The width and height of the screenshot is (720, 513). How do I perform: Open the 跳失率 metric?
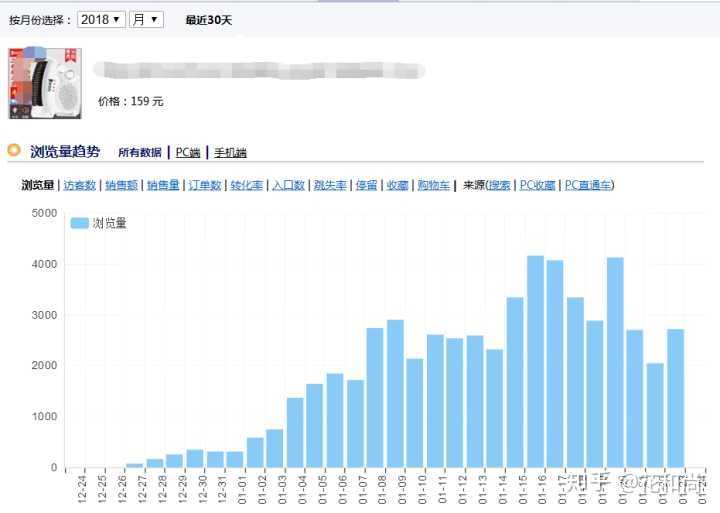click(x=329, y=185)
